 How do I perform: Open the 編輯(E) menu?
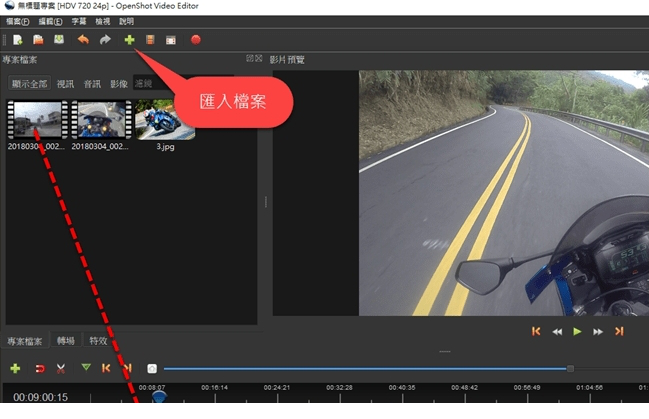50,22
